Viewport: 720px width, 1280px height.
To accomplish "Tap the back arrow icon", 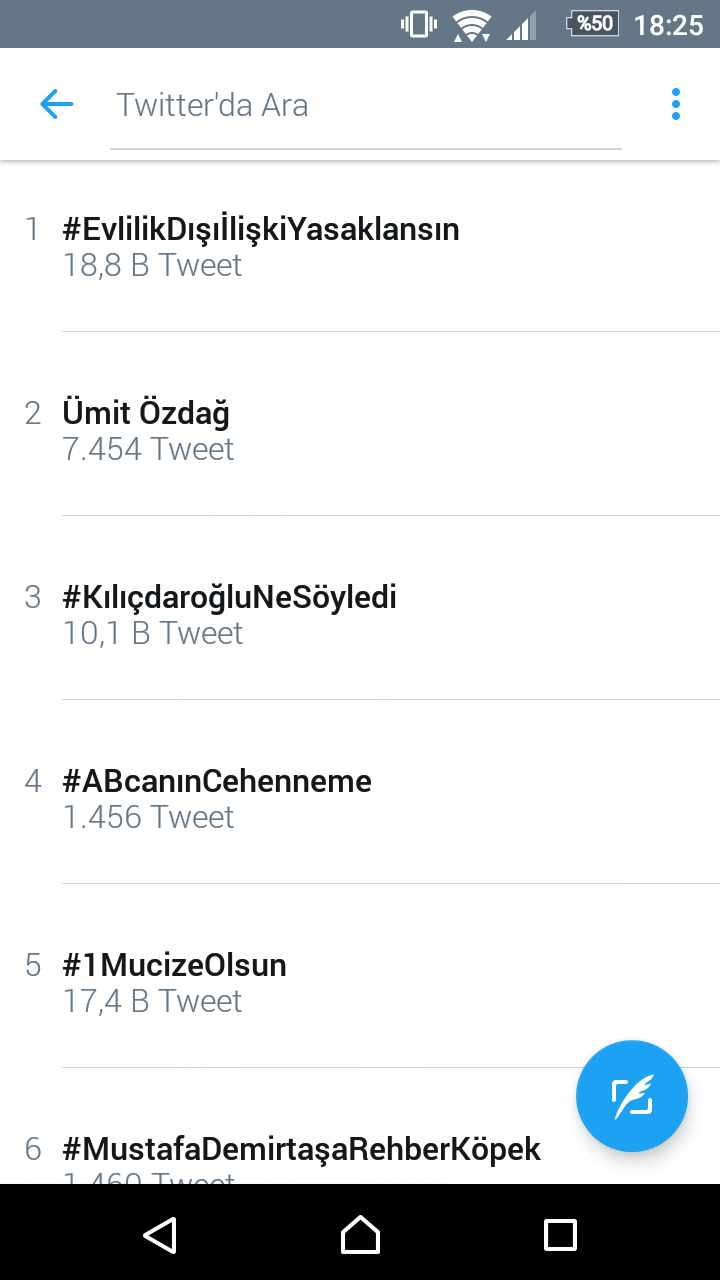I will 57,104.
